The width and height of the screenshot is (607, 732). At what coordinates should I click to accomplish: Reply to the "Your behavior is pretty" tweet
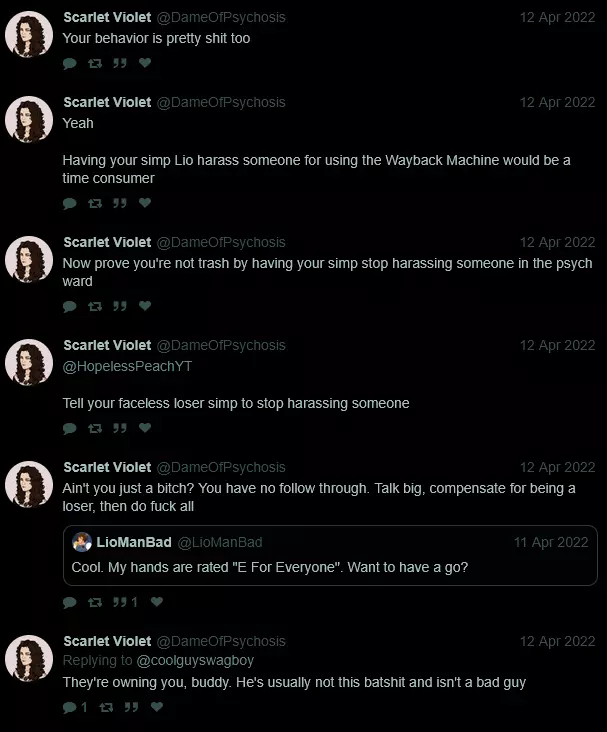click(70, 63)
